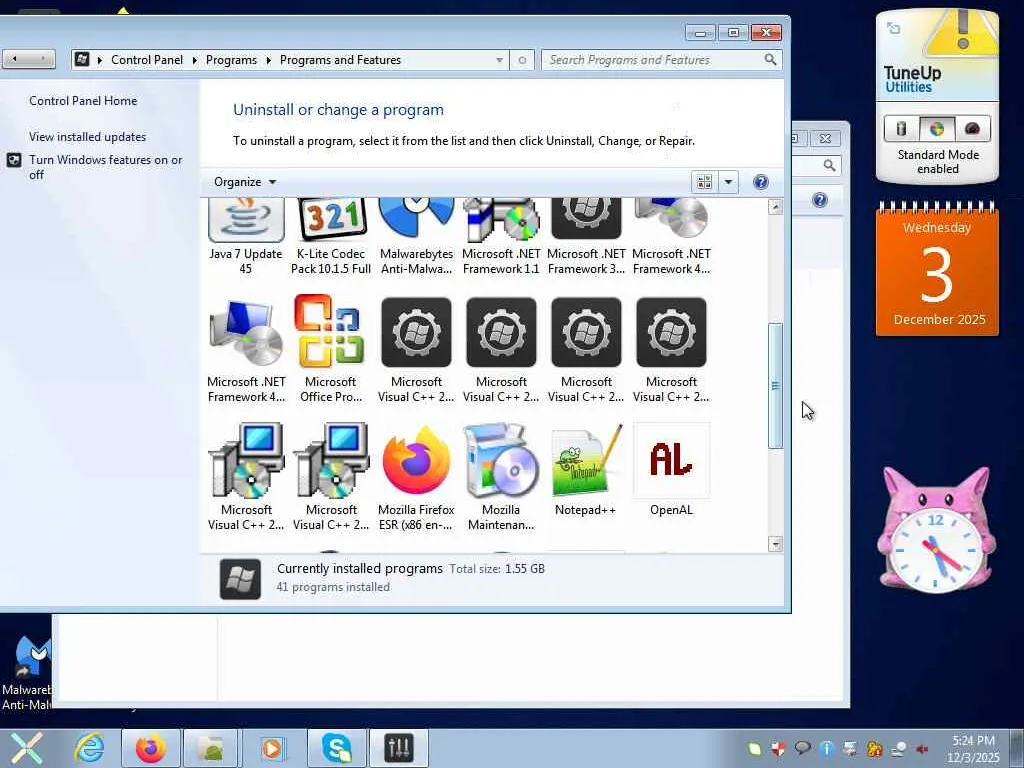The image size is (1024, 768).
Task: Open View installed updates link
Action: [88, 136]
